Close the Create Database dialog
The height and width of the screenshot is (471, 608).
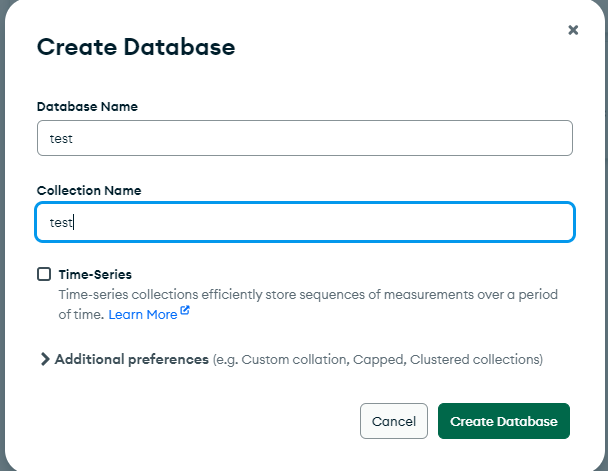coord(573,30)
